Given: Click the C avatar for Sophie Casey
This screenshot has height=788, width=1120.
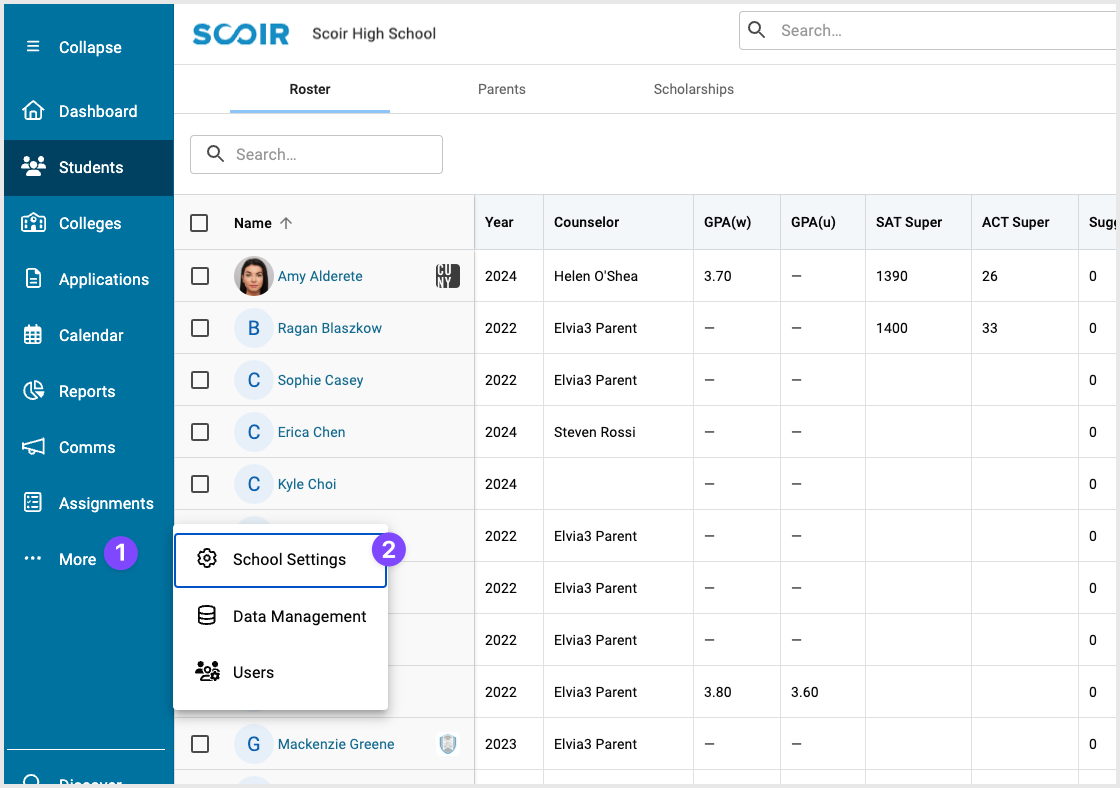Looking at the screenshot, I should tap(254, 380).
